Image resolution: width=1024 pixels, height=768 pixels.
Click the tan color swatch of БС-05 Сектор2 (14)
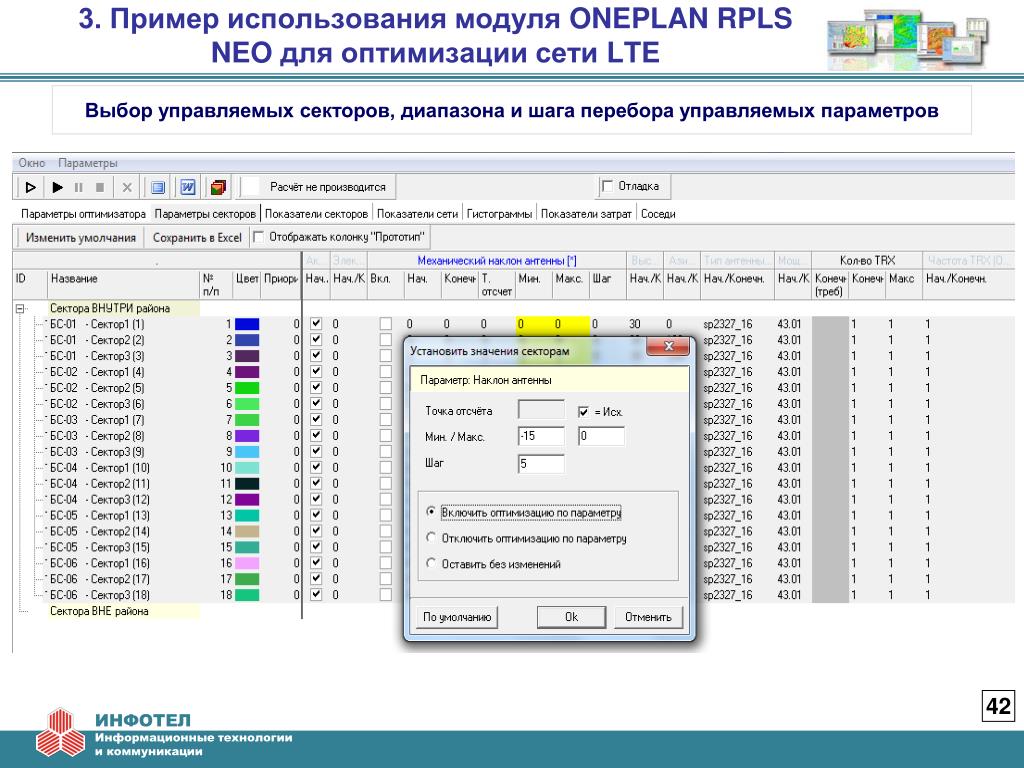[247, 531]
